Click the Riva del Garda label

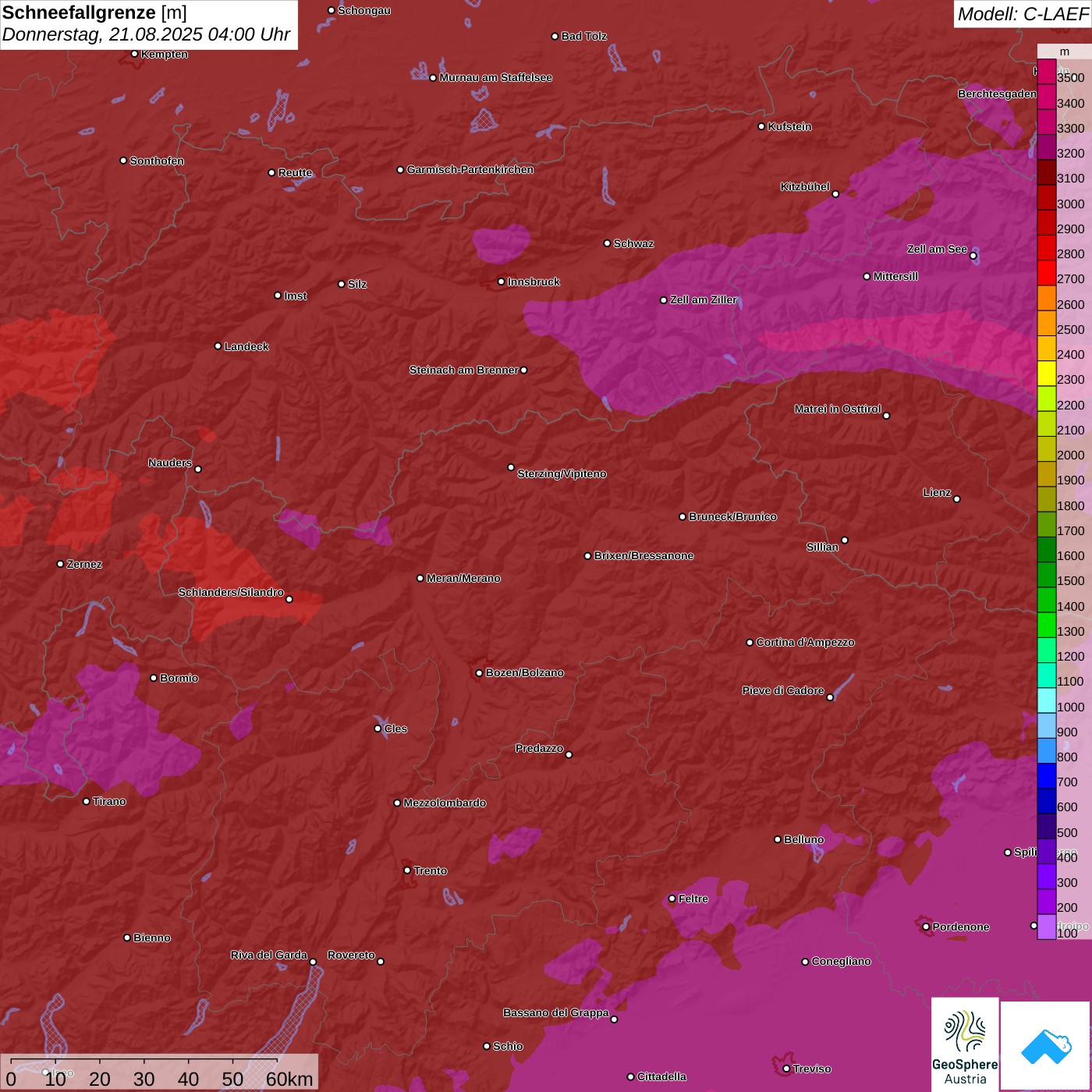point(268,955)
